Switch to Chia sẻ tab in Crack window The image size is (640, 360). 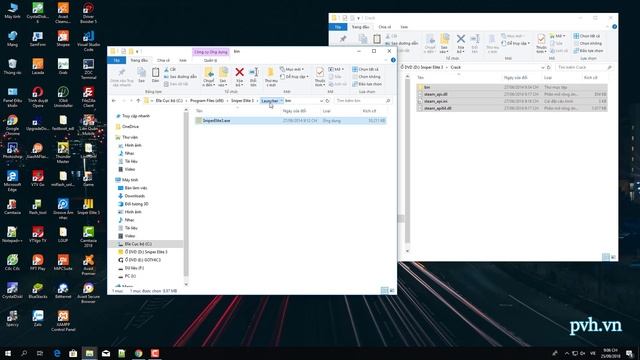(x=384, y=27)
